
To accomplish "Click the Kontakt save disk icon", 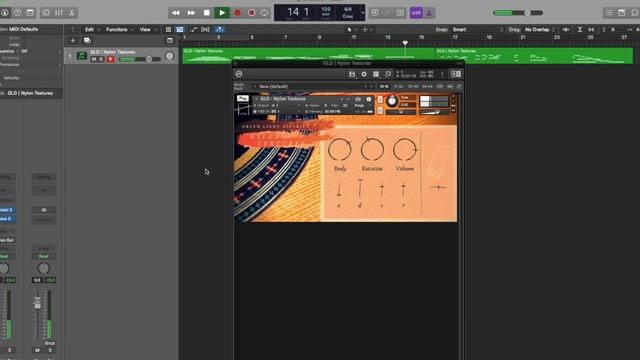I will pos(352,74).
